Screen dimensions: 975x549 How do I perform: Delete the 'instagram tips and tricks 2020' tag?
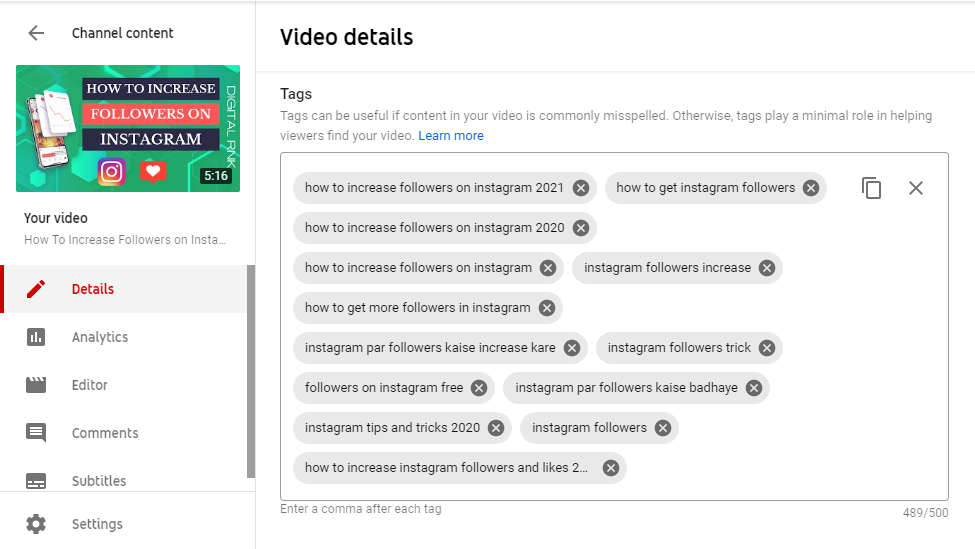click(496, 428)
